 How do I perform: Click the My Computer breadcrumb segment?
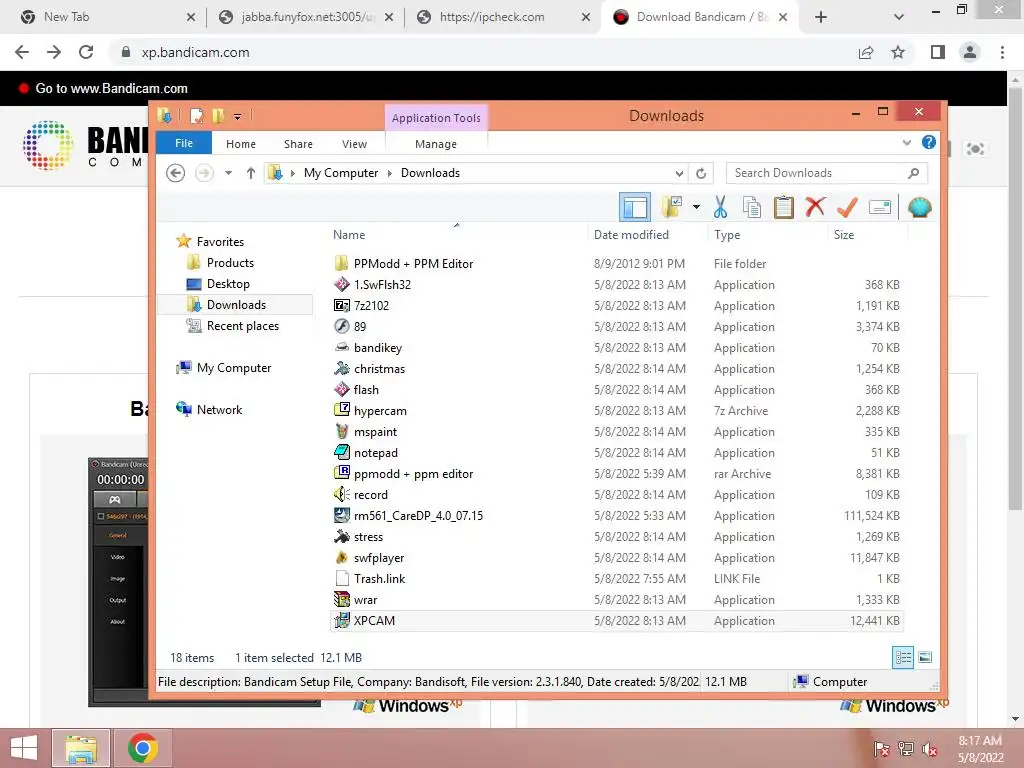[x=341, y=173]
